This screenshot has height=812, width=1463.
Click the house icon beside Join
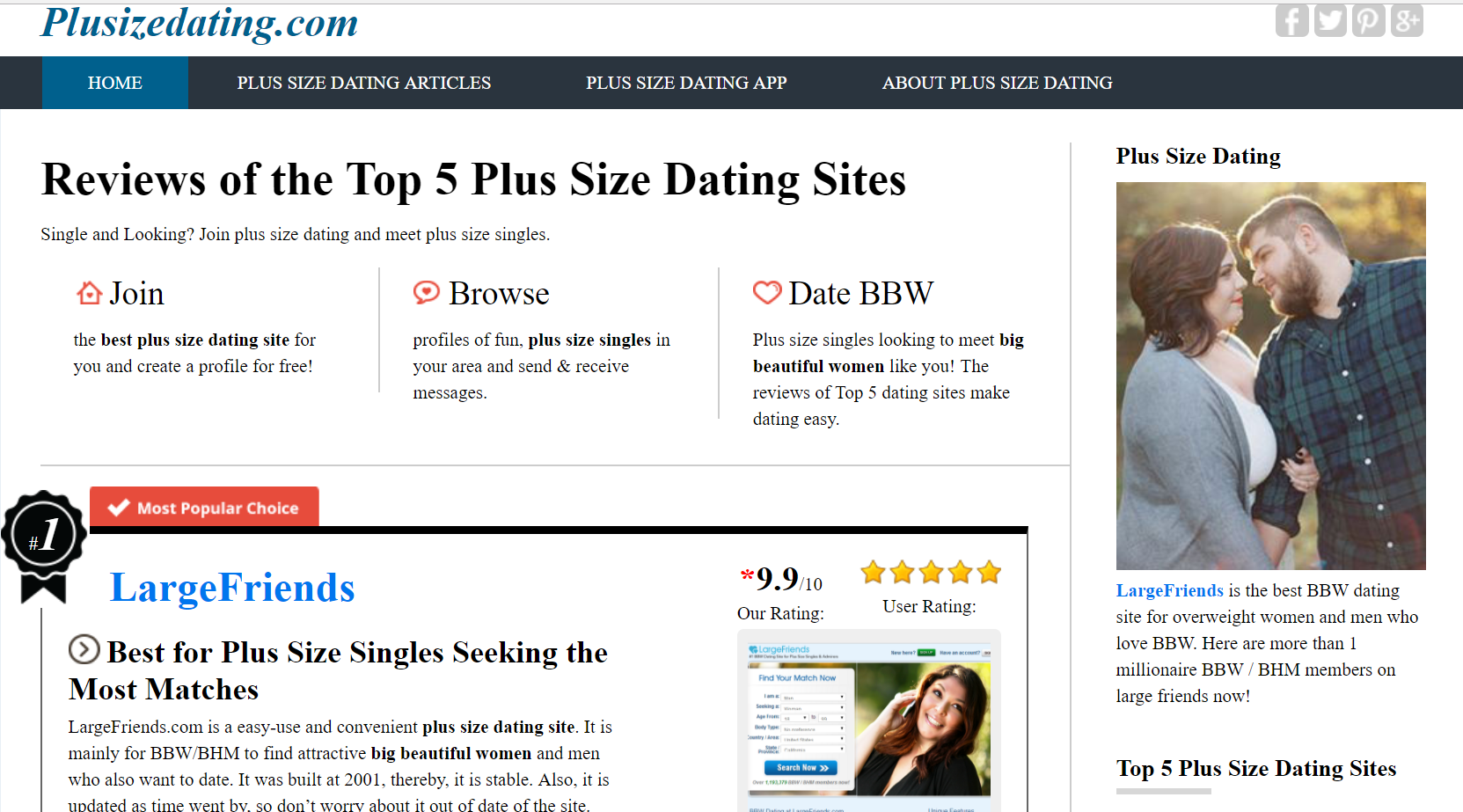[x=90, y=293]
